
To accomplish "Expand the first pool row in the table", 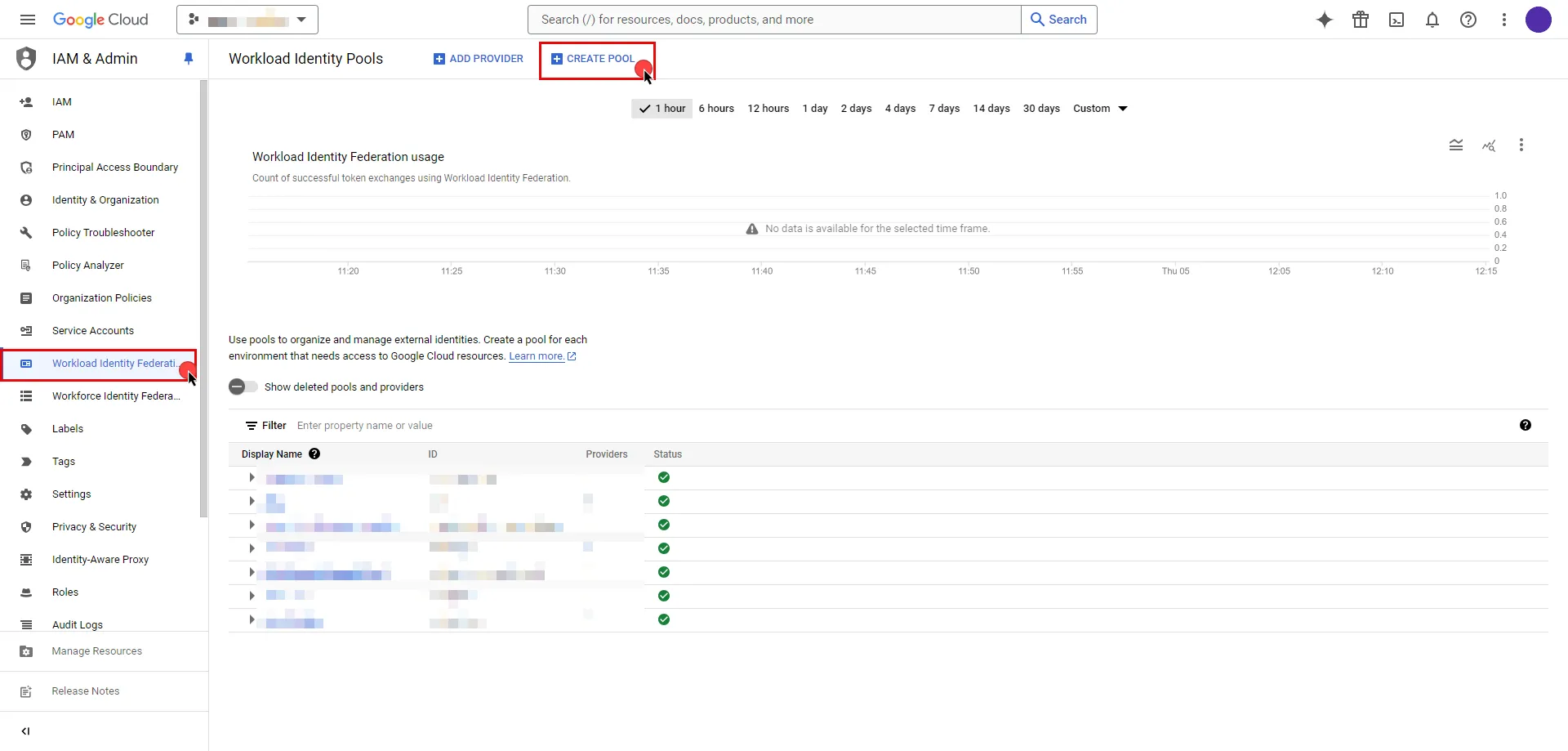I will tap(252, 477).
